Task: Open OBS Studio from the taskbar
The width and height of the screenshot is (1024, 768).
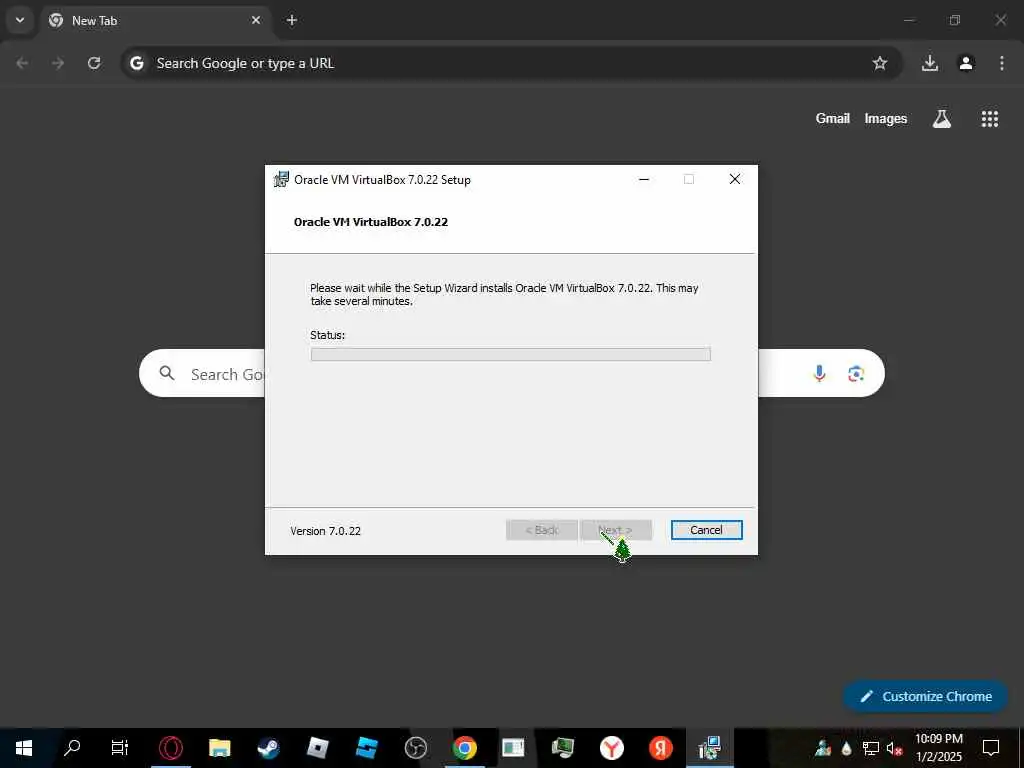Action: (415, 748)
